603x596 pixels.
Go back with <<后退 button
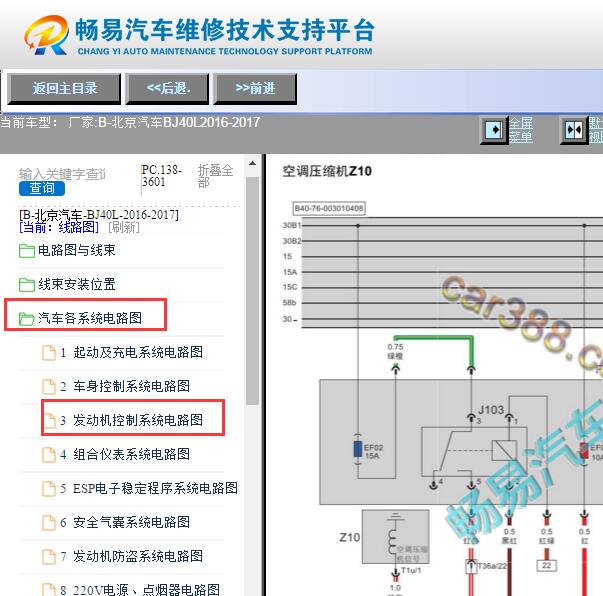coord(167,89)
